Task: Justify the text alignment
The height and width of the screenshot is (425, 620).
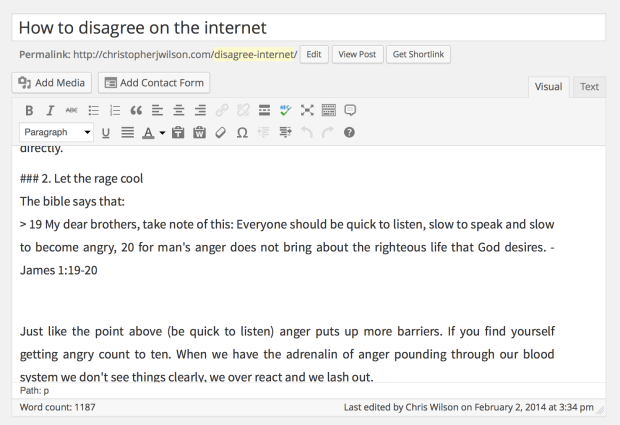Action: 127,132
